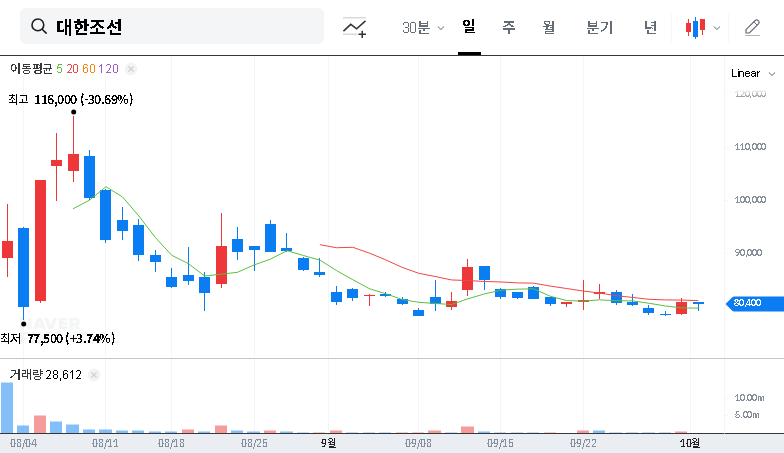Remove the 이동평균 moving average indicator
784x453 pixels.
coord(131,69)
